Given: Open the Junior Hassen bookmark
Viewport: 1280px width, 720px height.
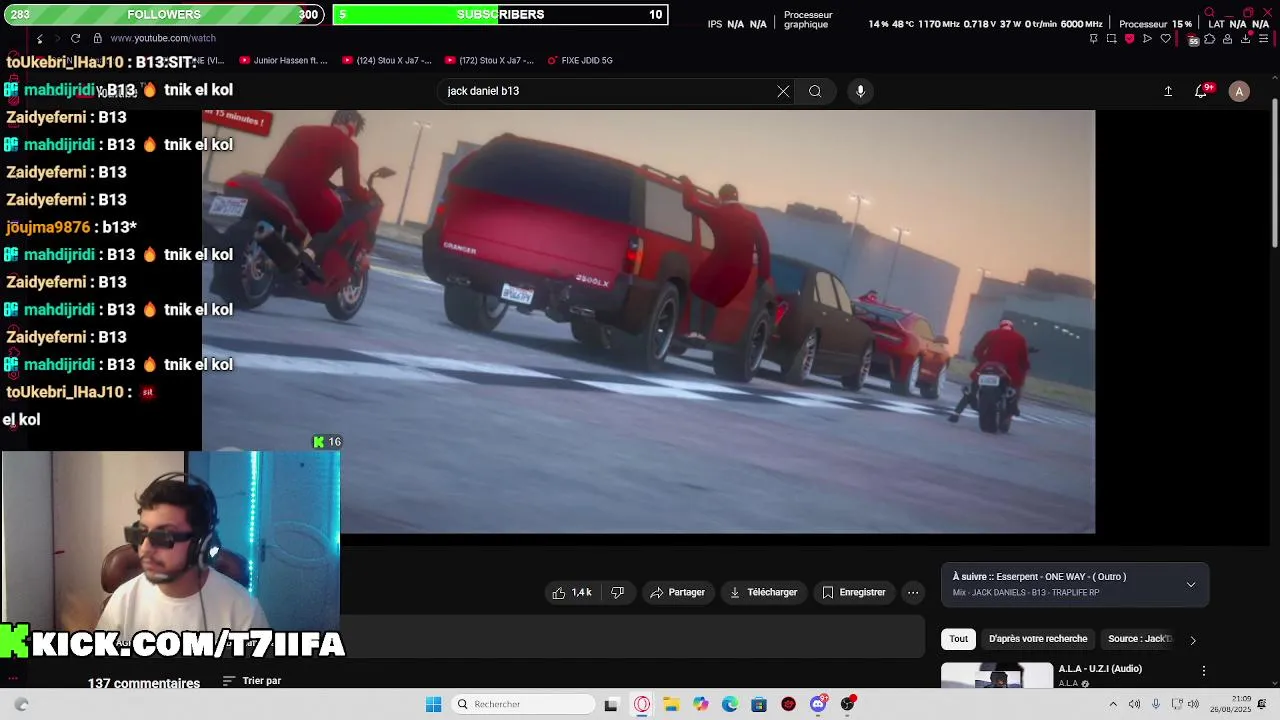Looking at the screenshot, I should [x=283, y=60].
